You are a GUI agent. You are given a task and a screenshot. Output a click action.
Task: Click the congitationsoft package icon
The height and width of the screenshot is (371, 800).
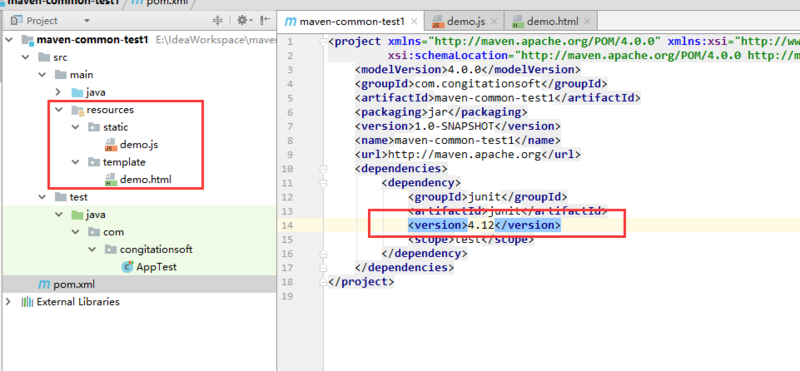pyautogui.click(x=111, y=250)
